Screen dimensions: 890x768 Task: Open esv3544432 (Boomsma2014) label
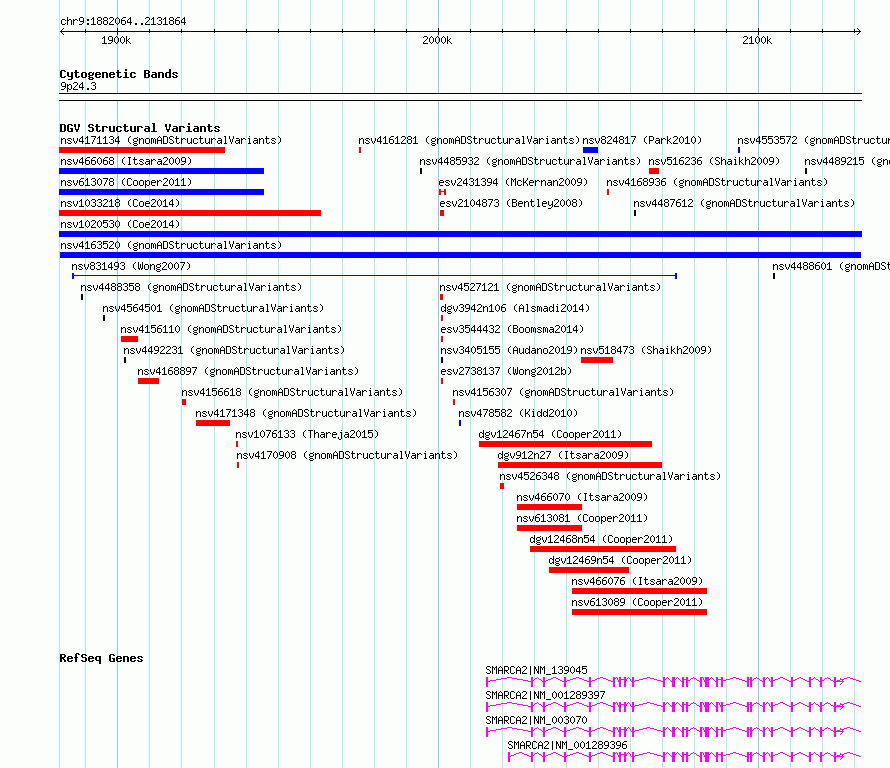[x=512, y=329]
